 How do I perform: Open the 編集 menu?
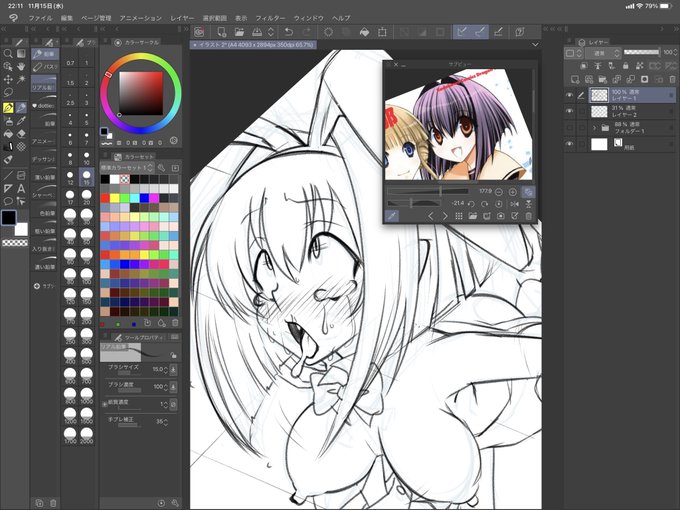click(x=67, y=18)
